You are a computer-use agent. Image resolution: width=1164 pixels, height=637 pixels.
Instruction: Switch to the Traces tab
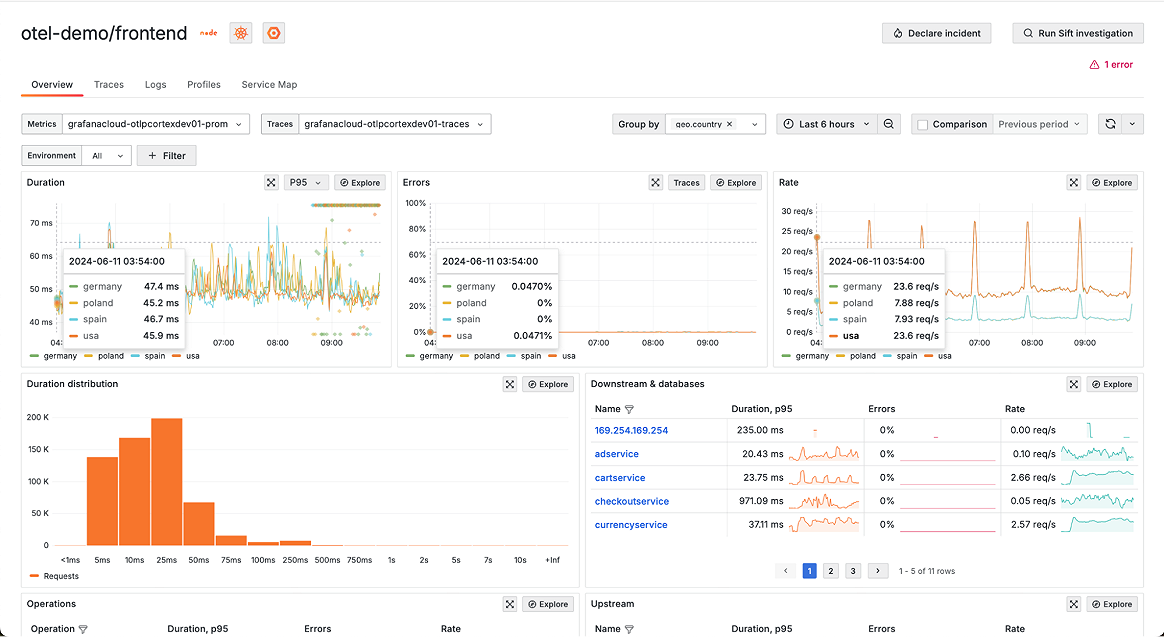tap(108, 85)
